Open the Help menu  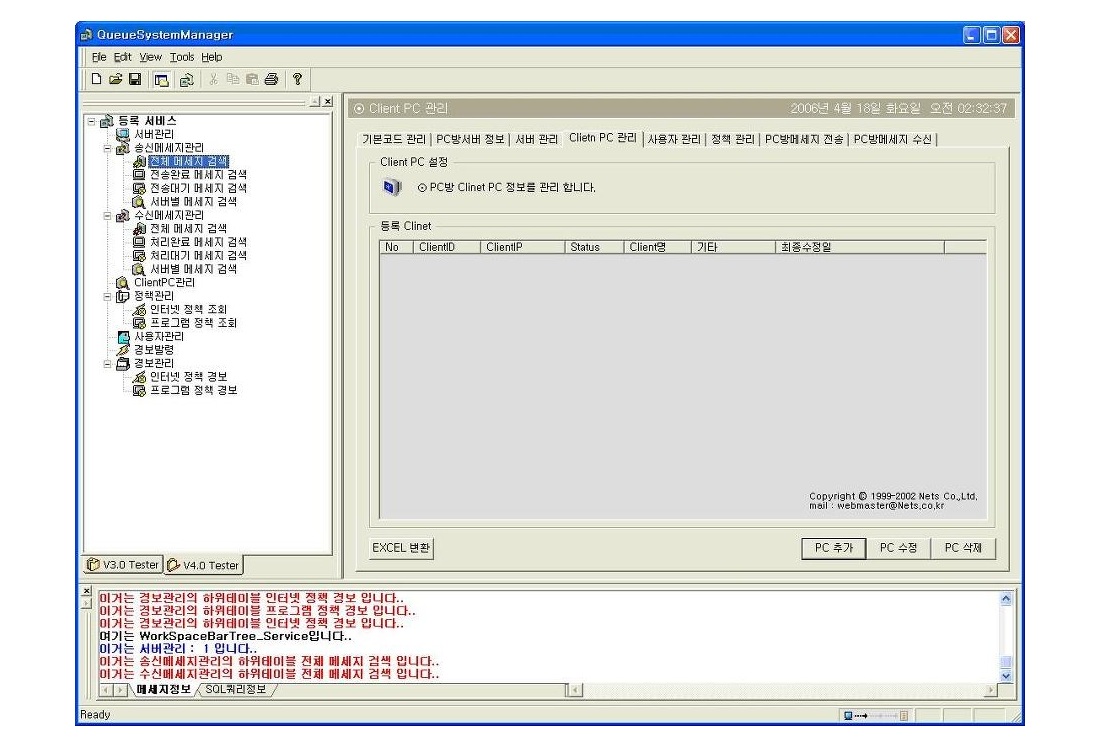[211, 57]
